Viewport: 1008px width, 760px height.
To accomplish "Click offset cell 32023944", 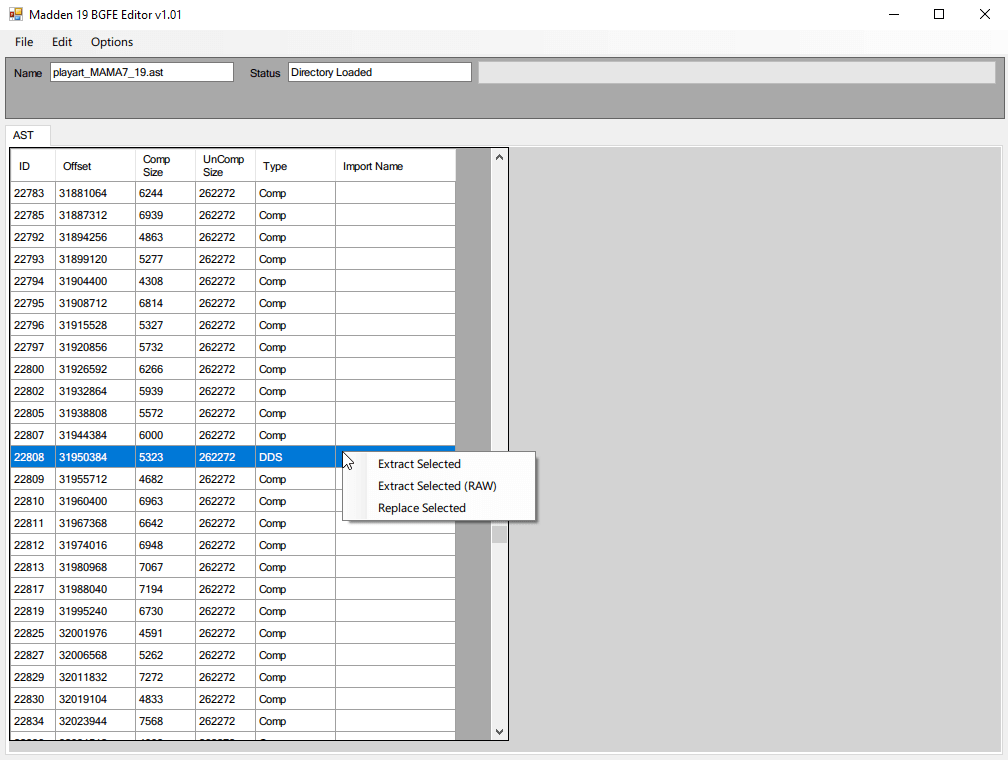I will [95, 721].
